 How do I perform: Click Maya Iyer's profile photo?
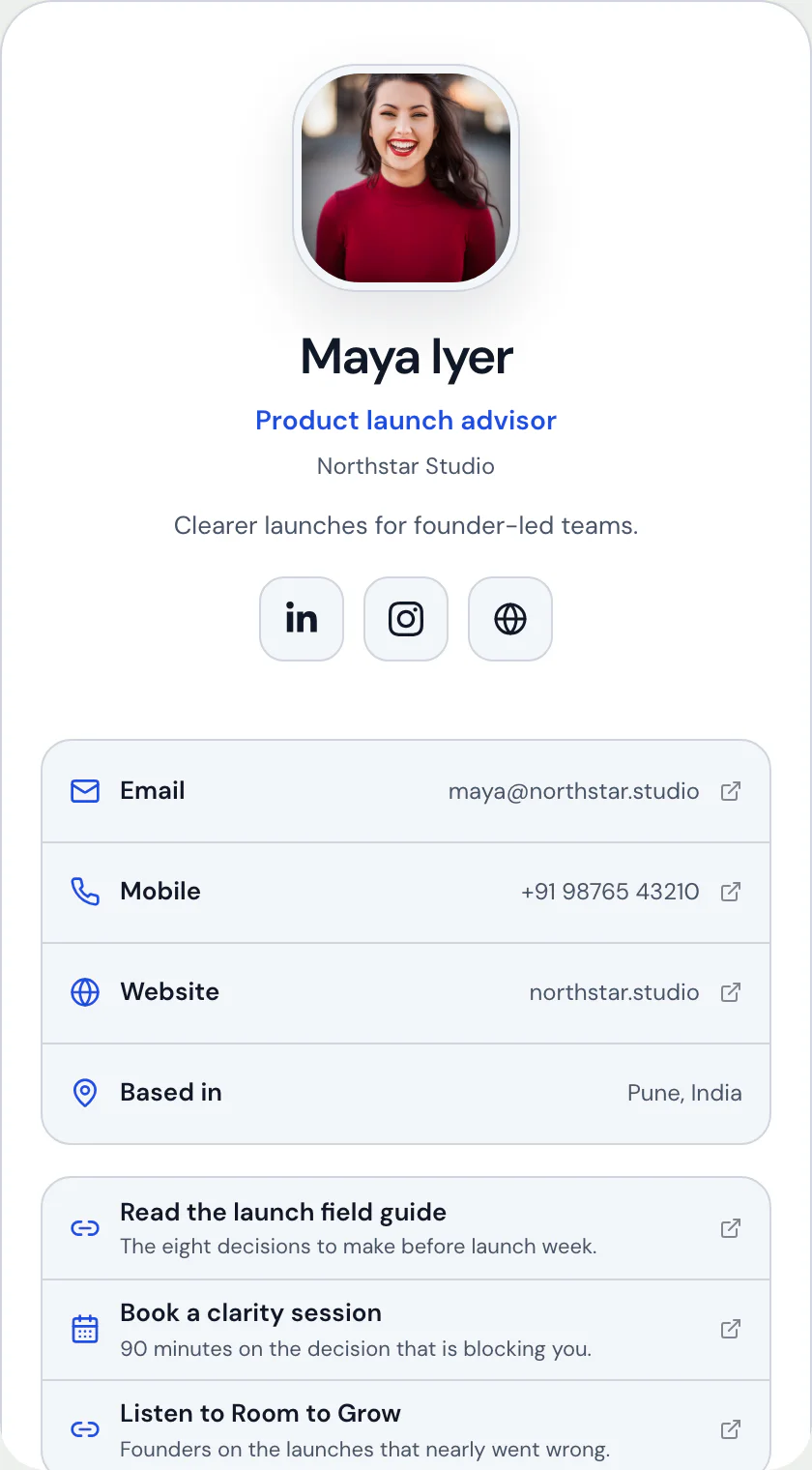pyautogui.click(x=406, y=178)
